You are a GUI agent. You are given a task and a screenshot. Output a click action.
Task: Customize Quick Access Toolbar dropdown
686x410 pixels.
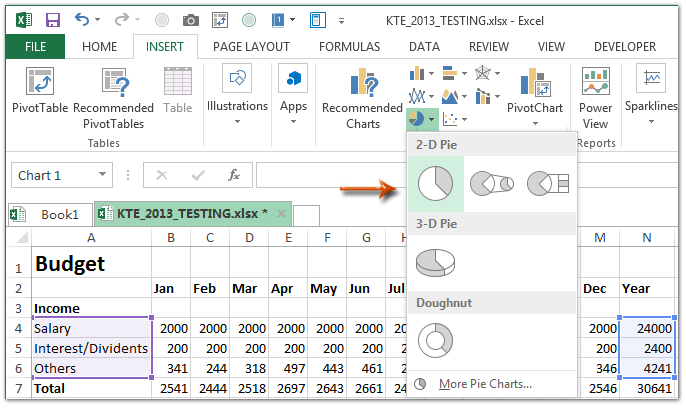click(341, 21)
